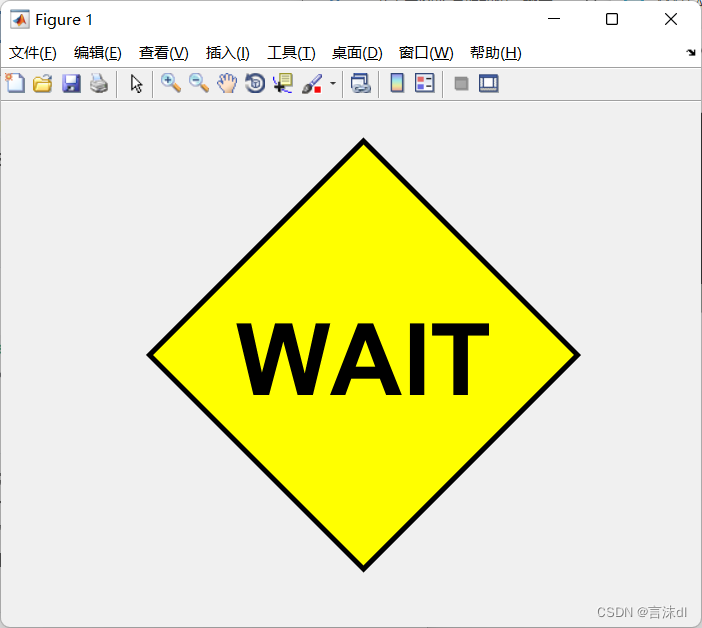Screen dimensions: 702x628
Task: Insert a legend via toolbar icon
Action: click(424, 83)
